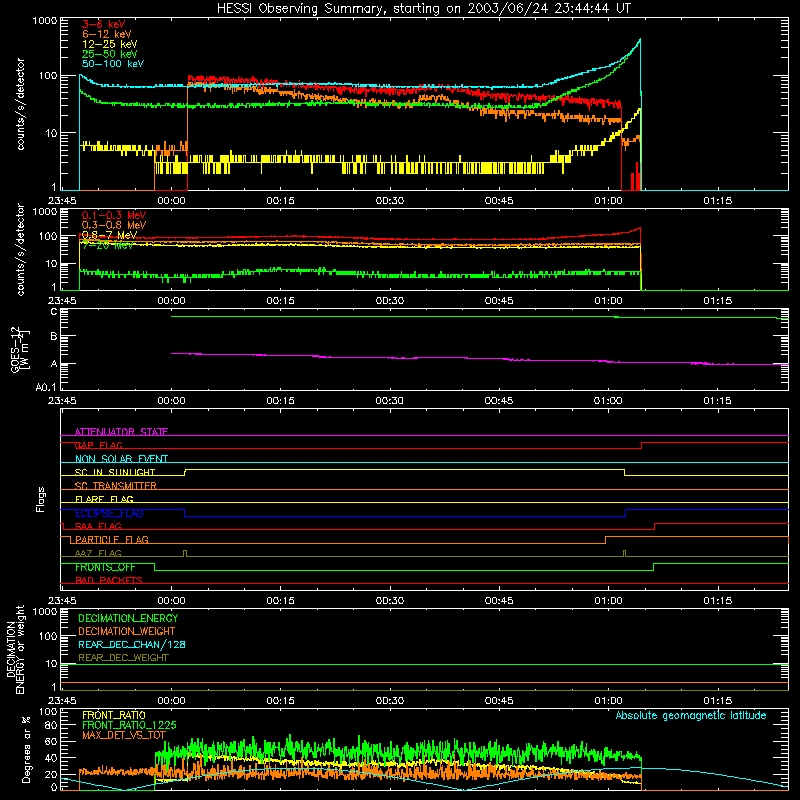Click the DECIMATION ENERGY or weight axis title
The height and width of the screenshot is (800, 800).
15,649
